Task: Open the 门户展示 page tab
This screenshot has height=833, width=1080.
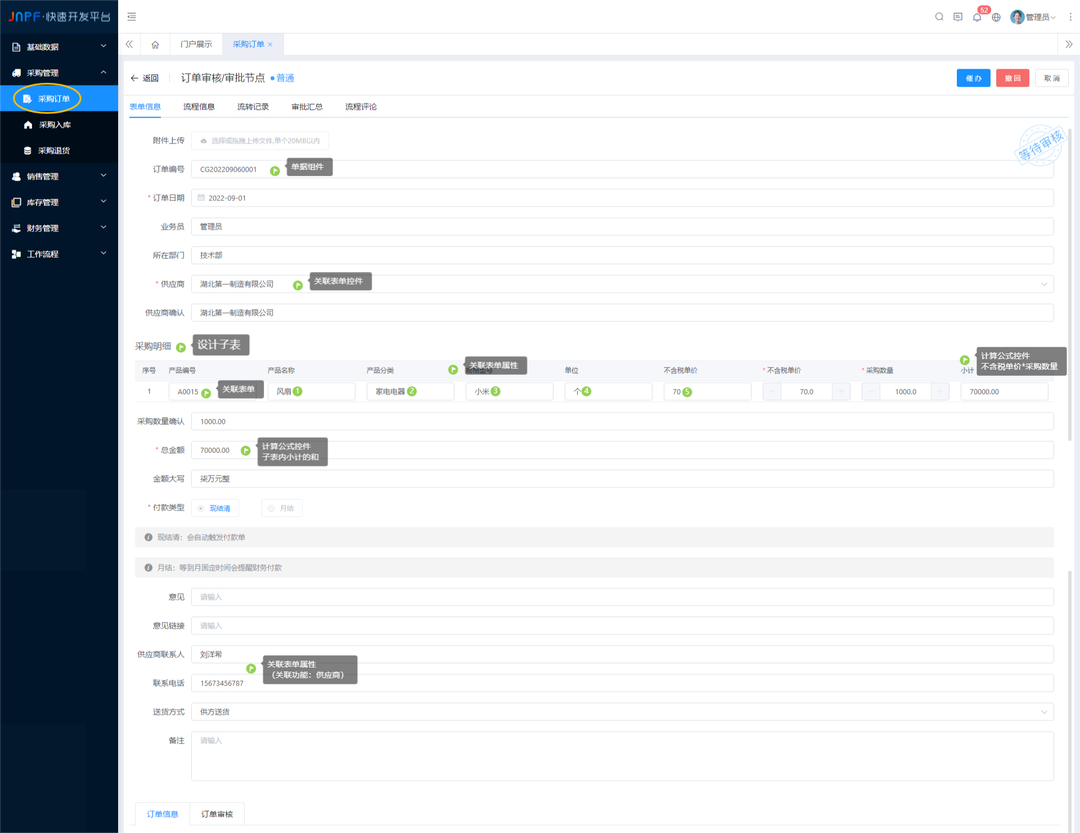Action: pos(196,44)
